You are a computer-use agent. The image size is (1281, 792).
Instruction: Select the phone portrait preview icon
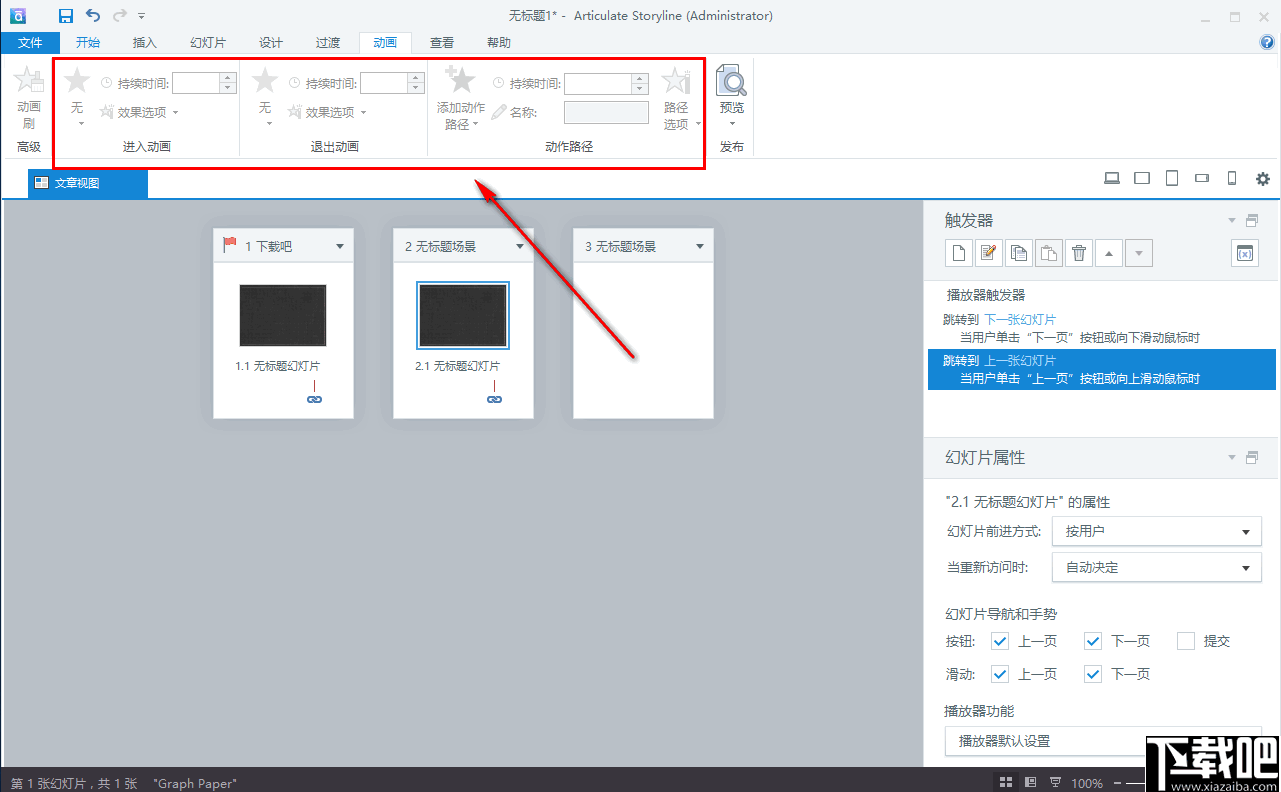(x=1231, y=177)
